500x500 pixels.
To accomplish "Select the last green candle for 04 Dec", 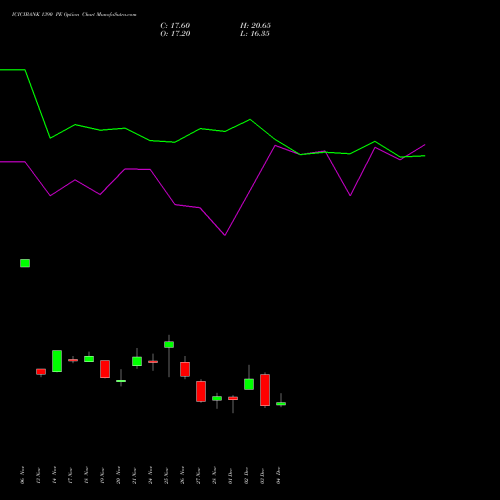I will (x=281, y=404).
